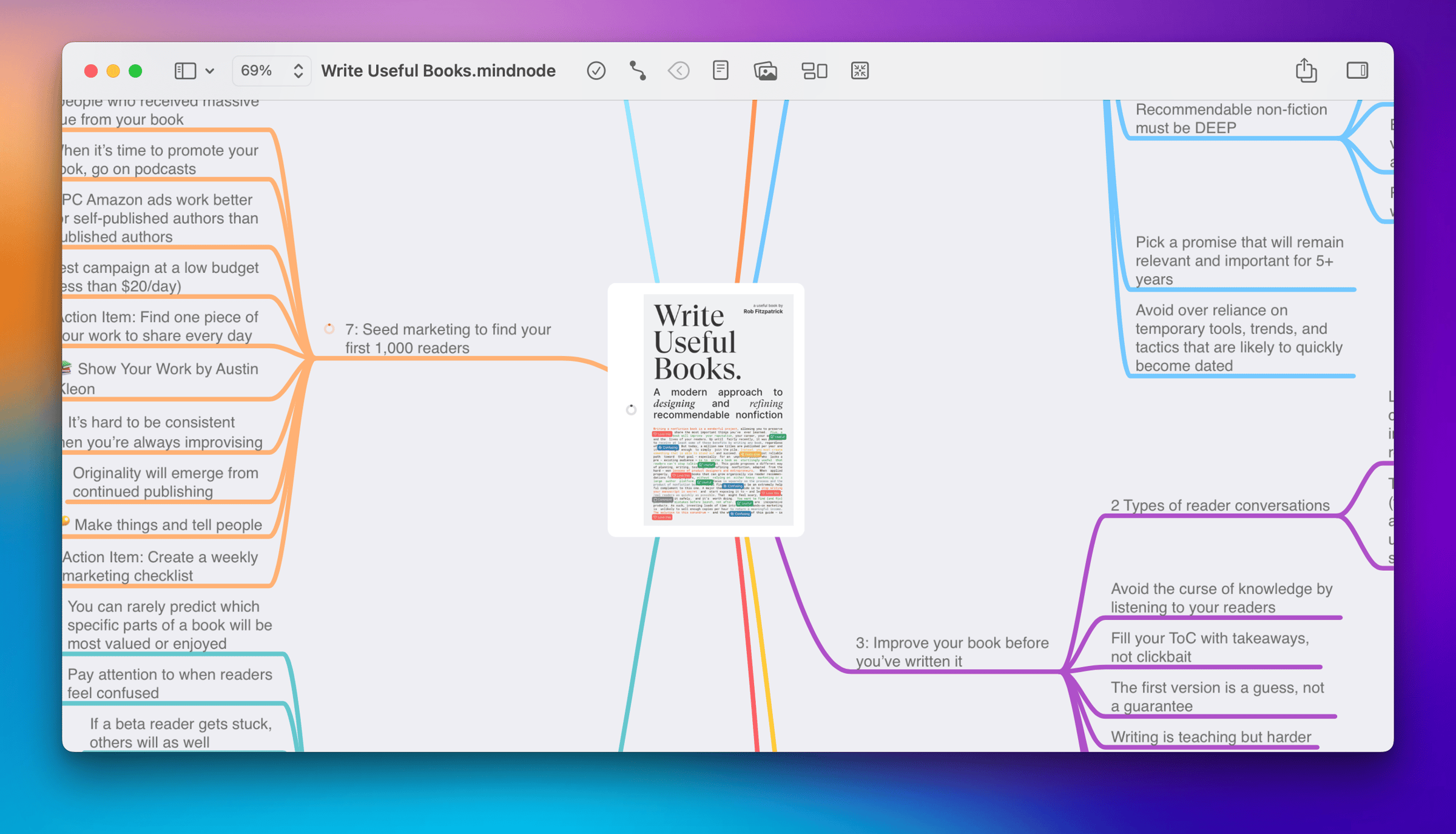Open the note icon in toolbar

pyautogui.click(x=720, y=71)
